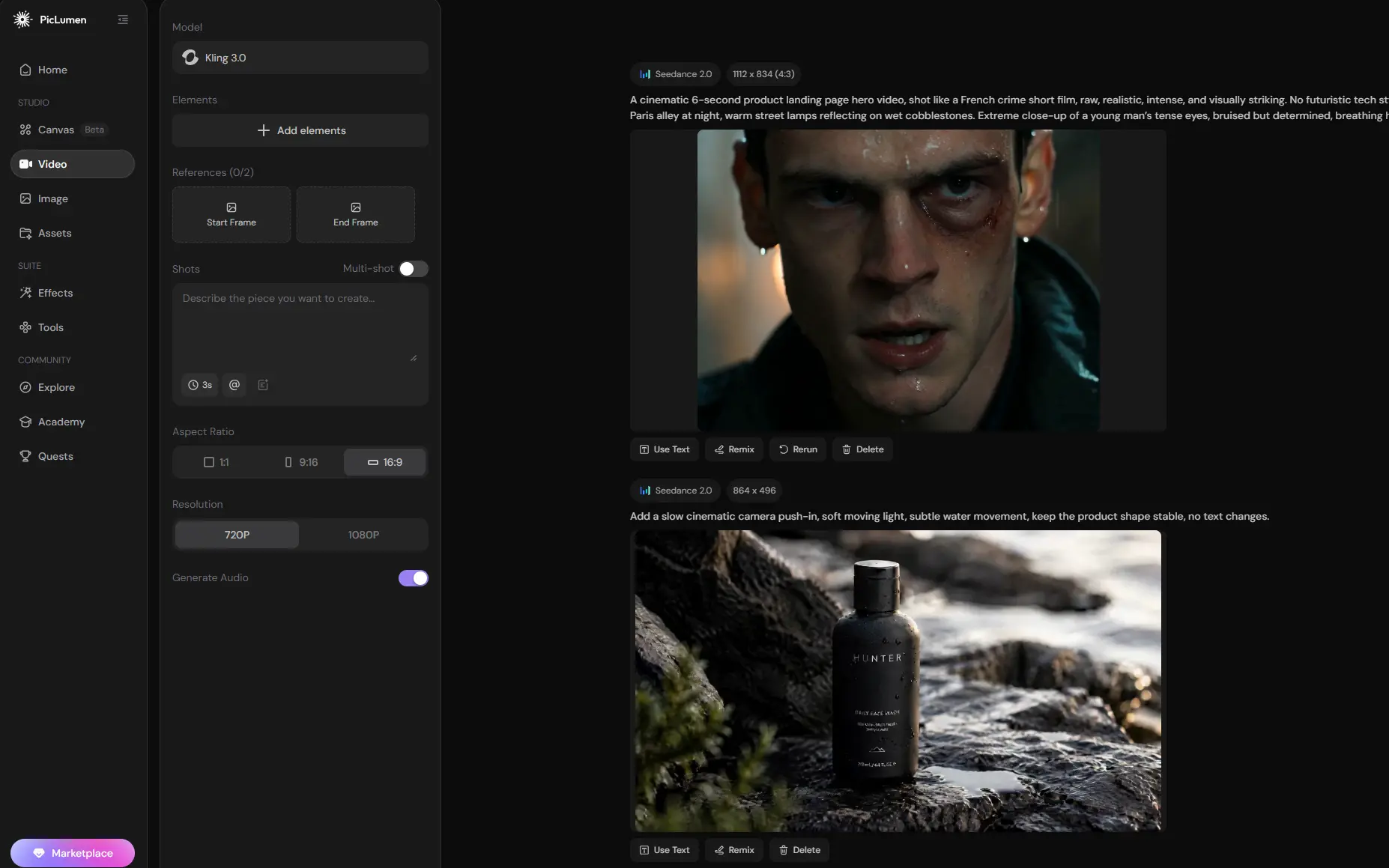Click the 864 x 496 size tag
1389x868 pixels.
(754, 491)
